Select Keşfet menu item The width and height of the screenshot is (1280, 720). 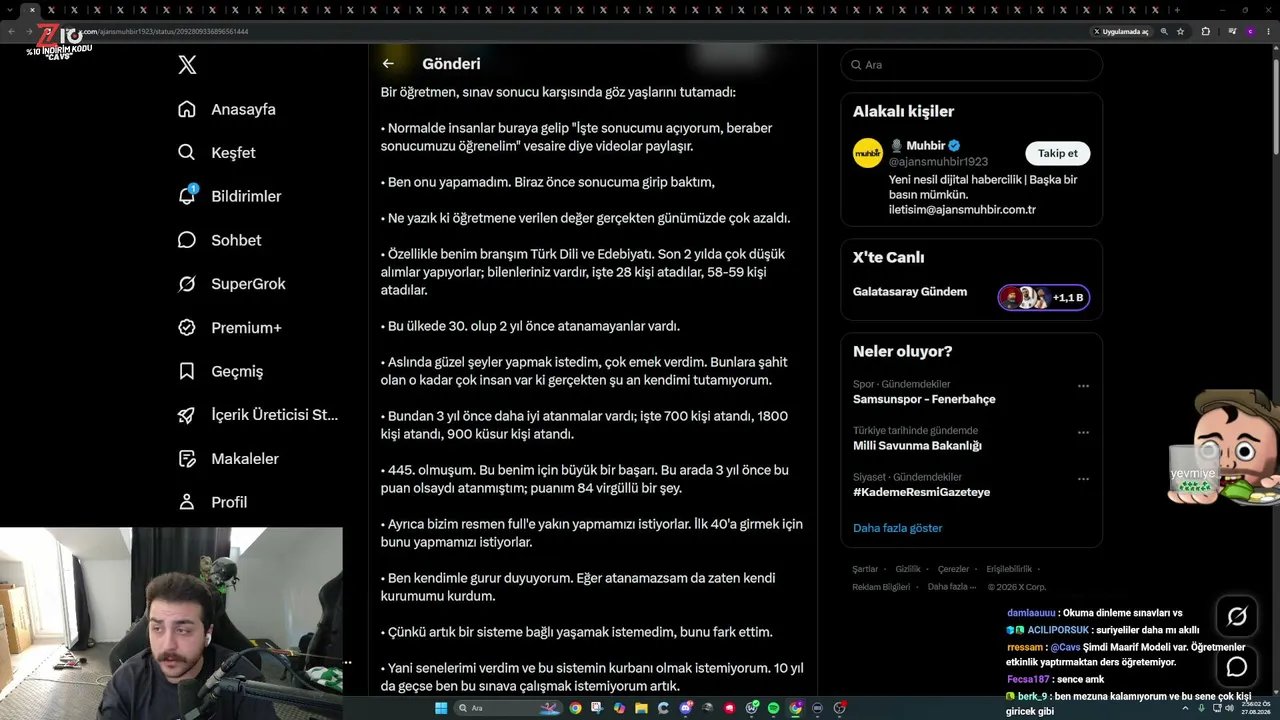(233, 153)
